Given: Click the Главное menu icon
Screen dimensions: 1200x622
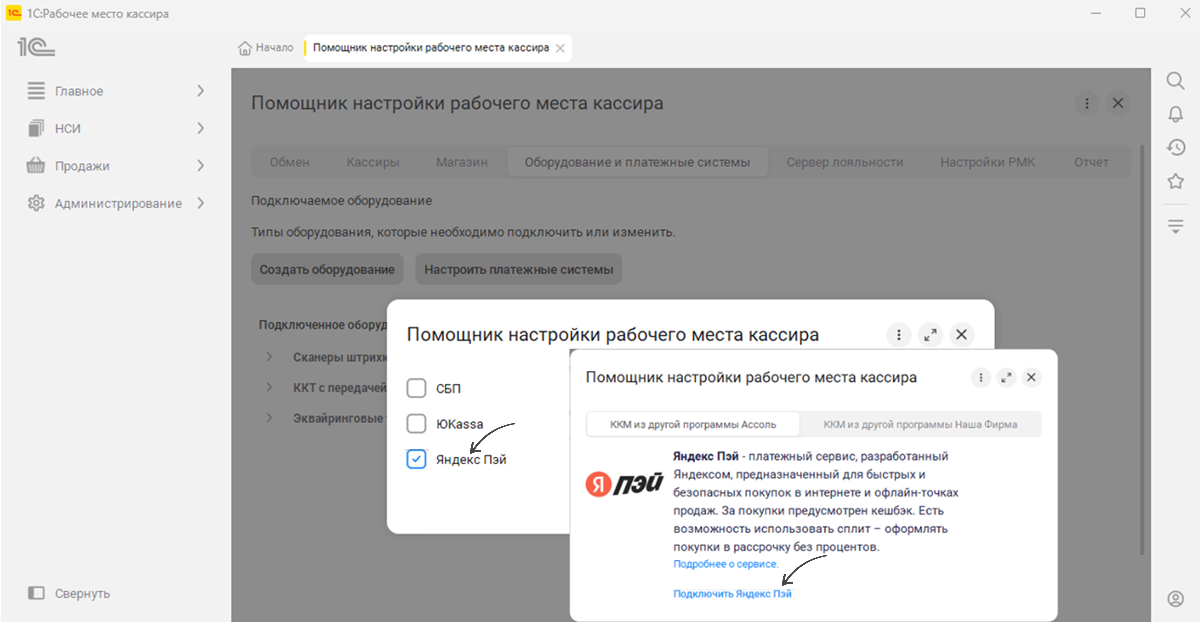Looking at the screenshot, I should click(36, 91).
